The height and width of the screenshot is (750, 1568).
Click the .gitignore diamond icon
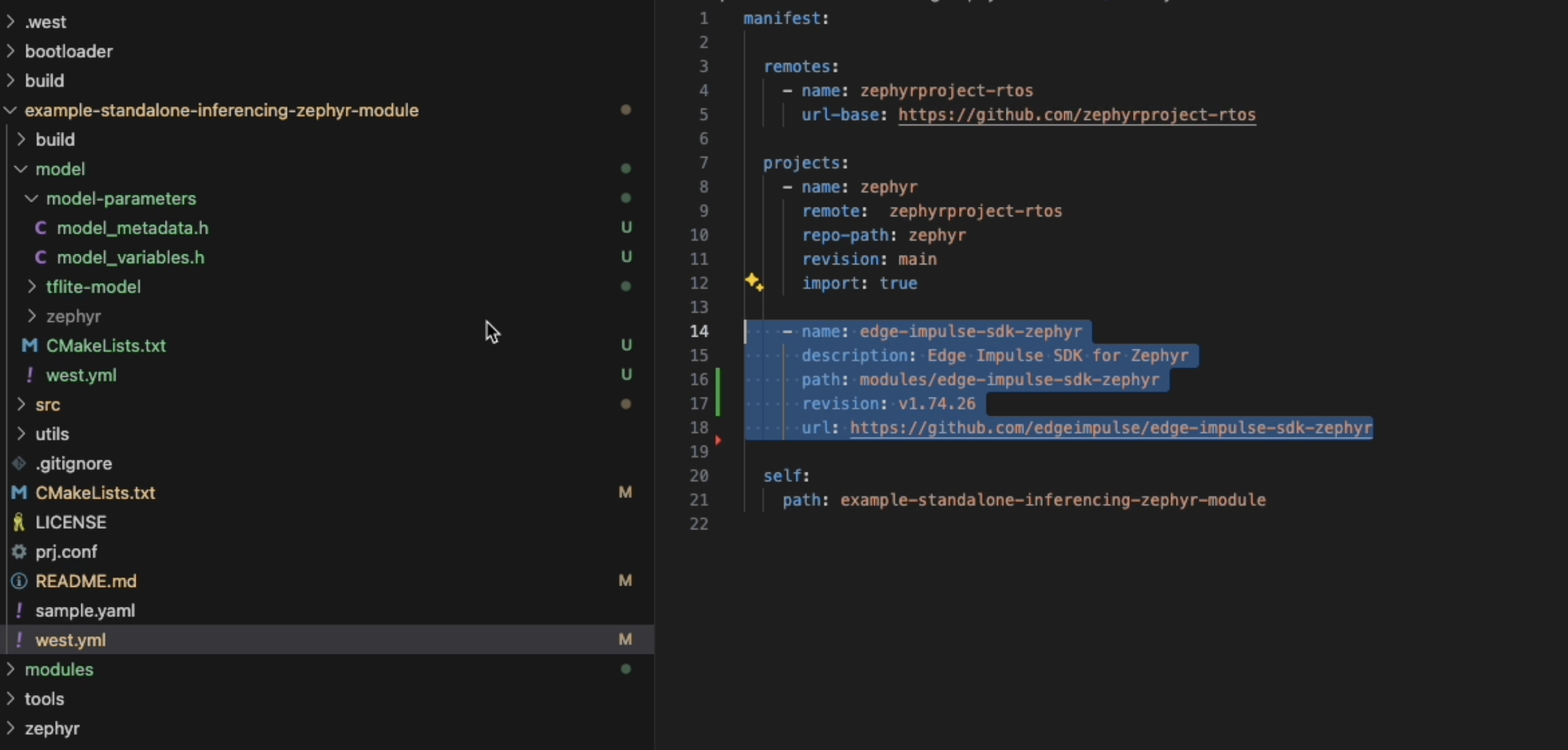[19, 464]
